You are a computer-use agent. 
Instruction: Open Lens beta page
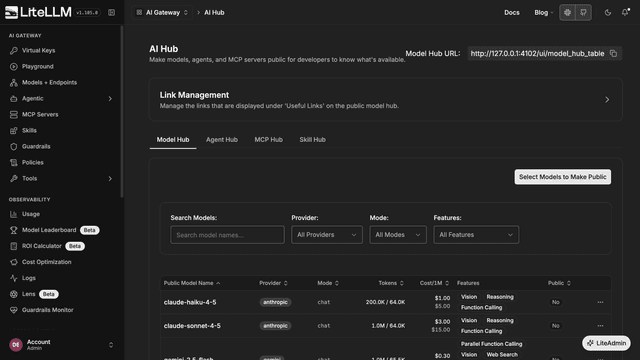point(29,294)
